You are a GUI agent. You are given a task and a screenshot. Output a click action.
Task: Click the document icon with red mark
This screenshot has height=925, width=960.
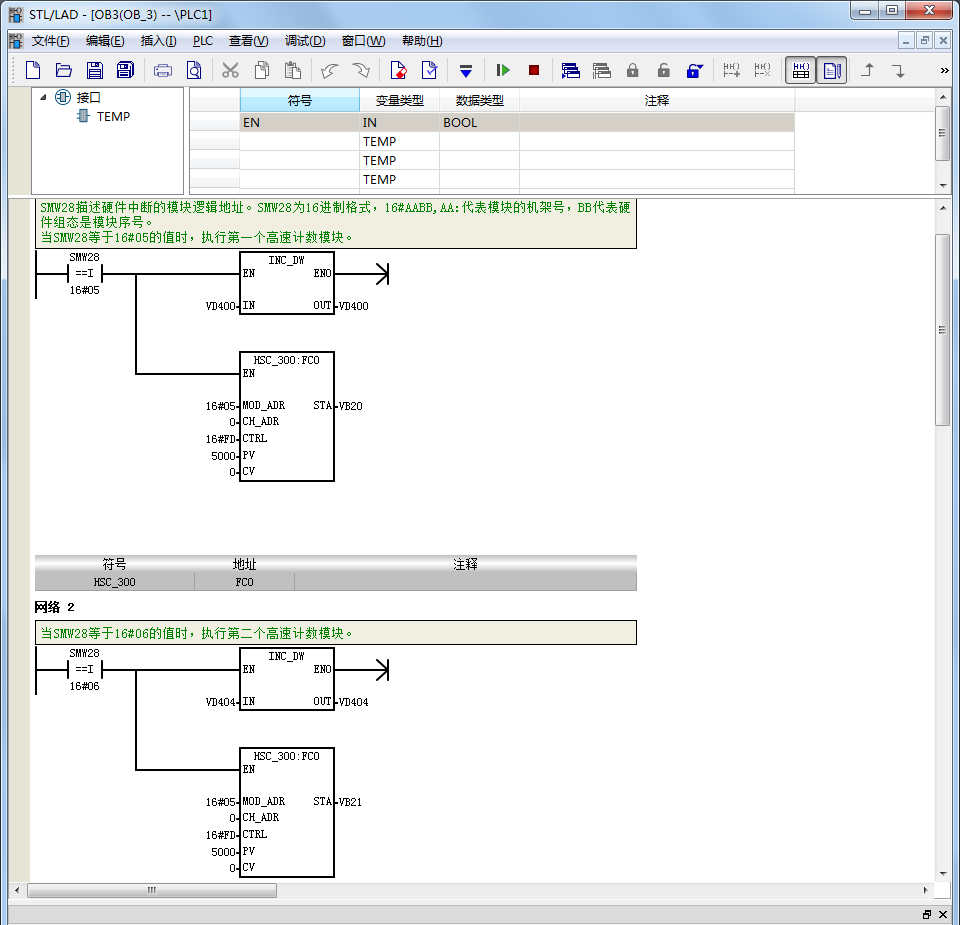[399, 70]
